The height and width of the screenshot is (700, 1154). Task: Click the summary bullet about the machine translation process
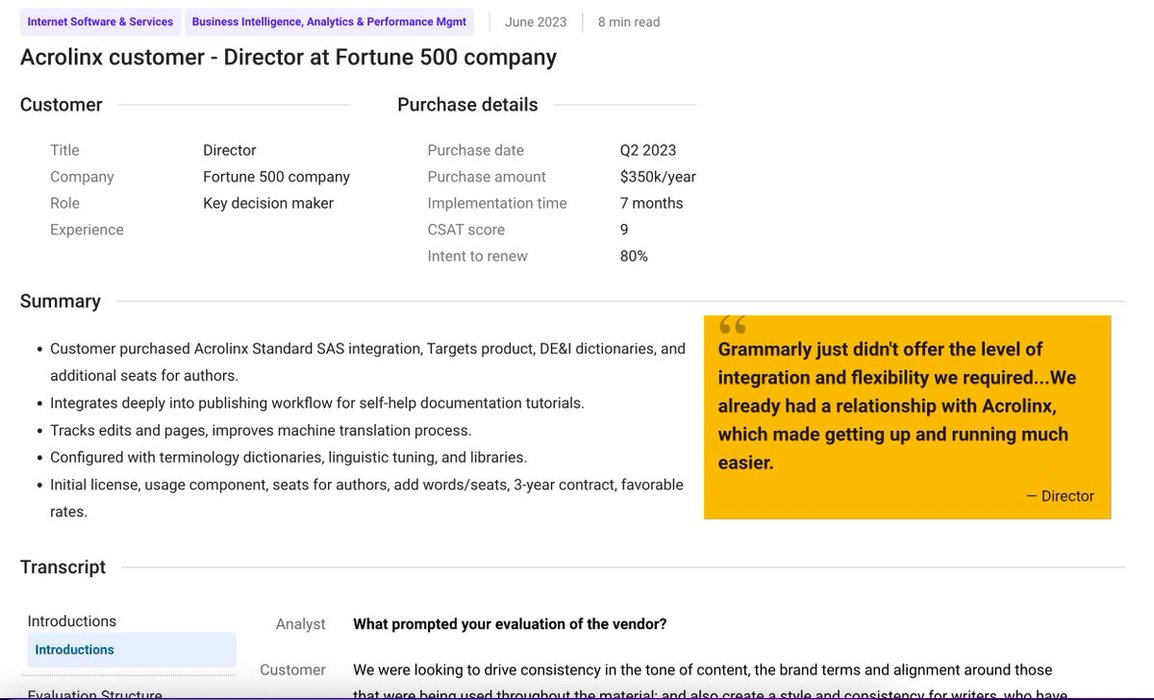pos(261,430)
